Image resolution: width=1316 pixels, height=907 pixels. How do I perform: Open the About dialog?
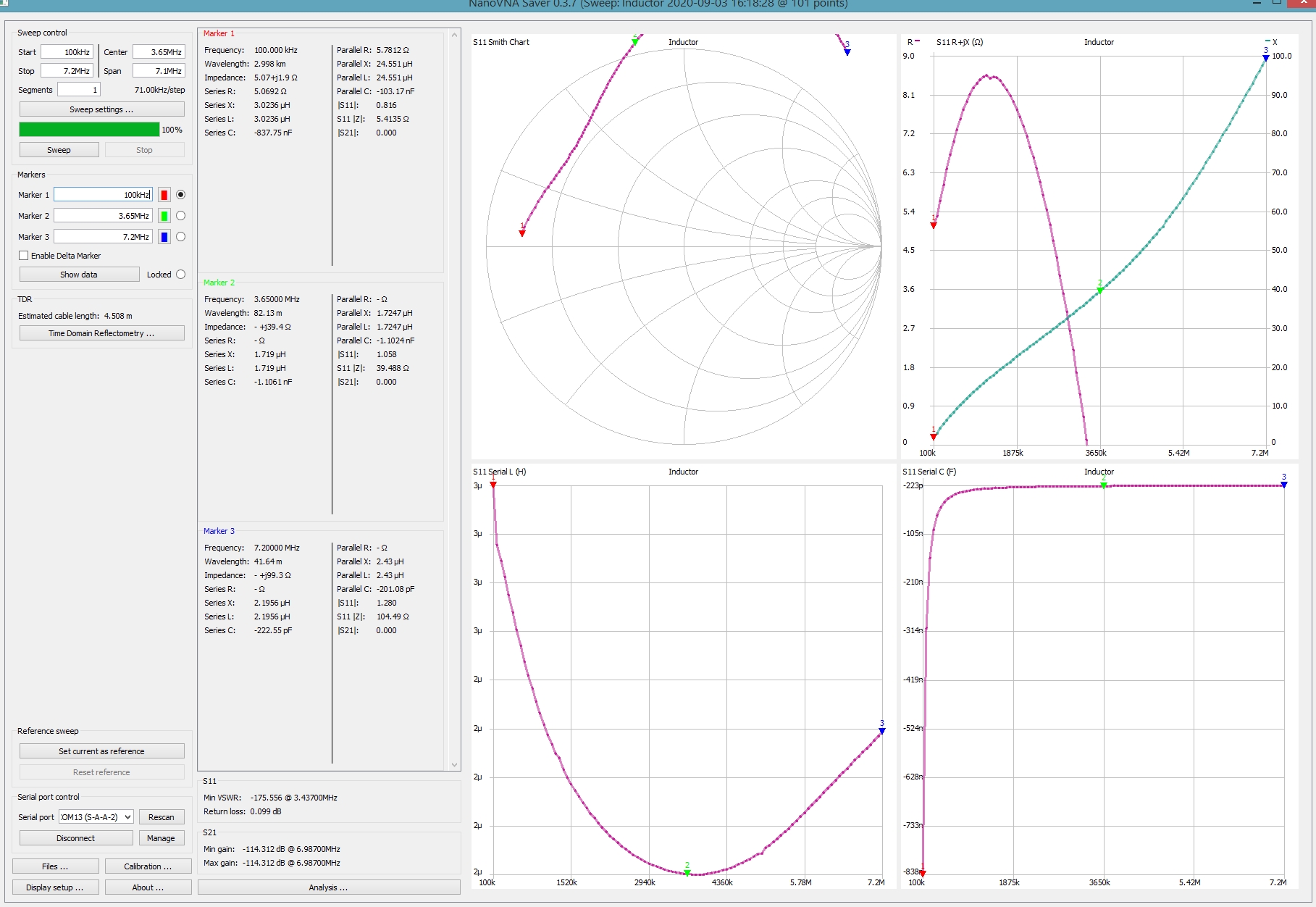tap(148, 887)
